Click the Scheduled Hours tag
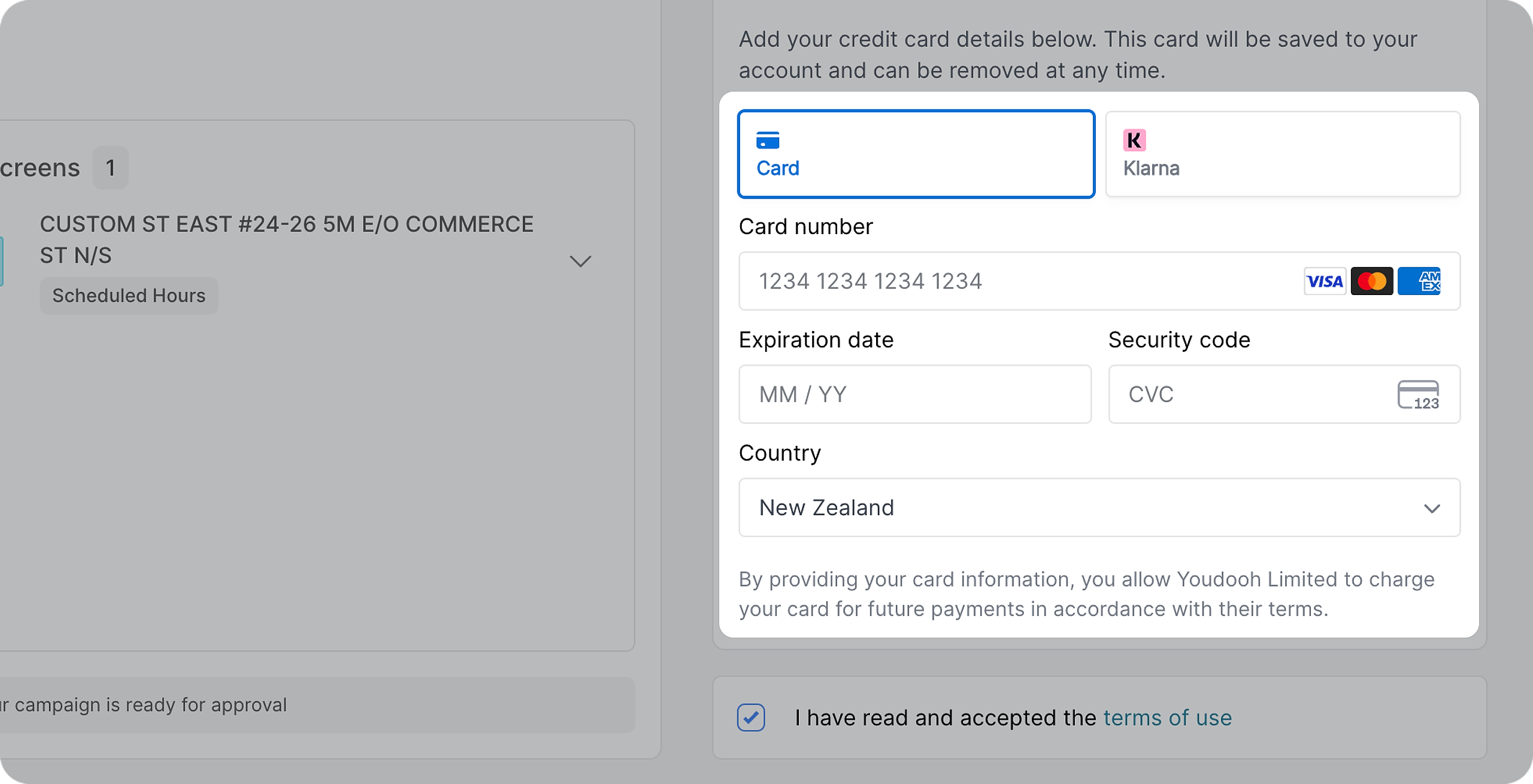 coord(129,296)
